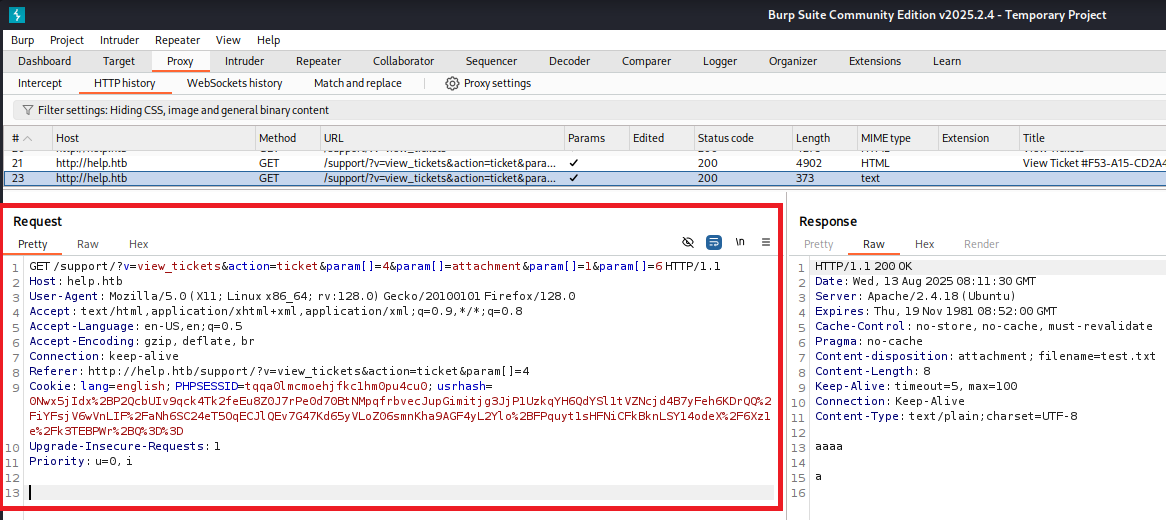Image resolution: width=1166 pixels, height=520 pixels.
Task: Open the Intruder menu in menu bar
Action: pos(119,40)
